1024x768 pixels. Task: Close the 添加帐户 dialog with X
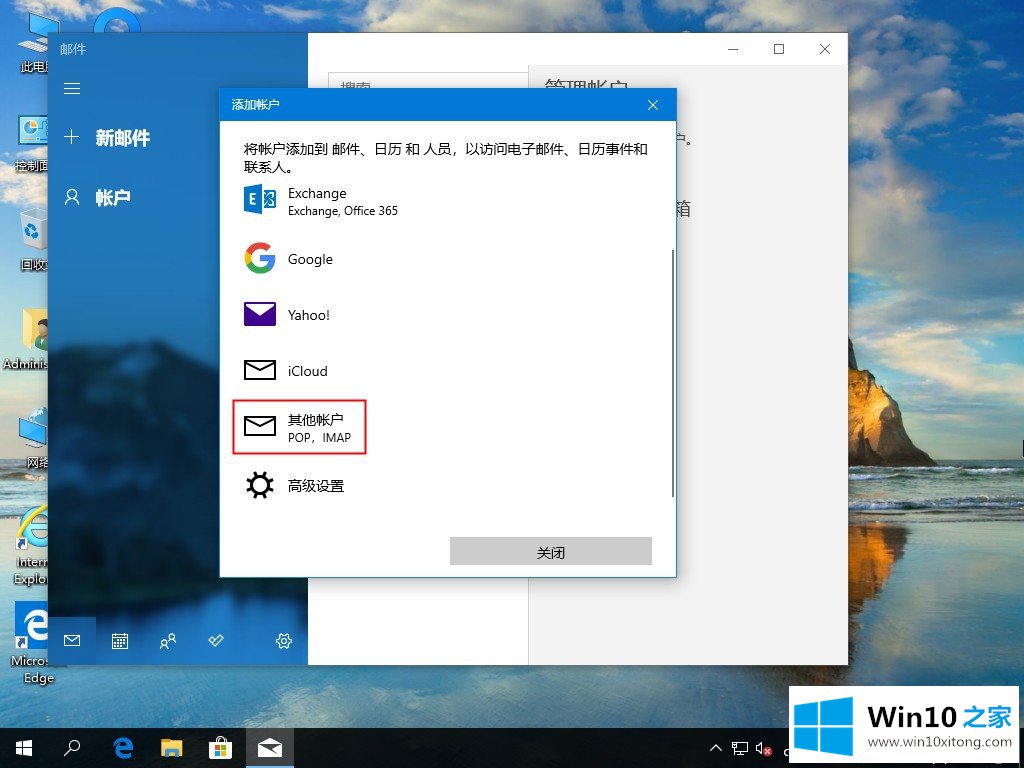(652, 104)
